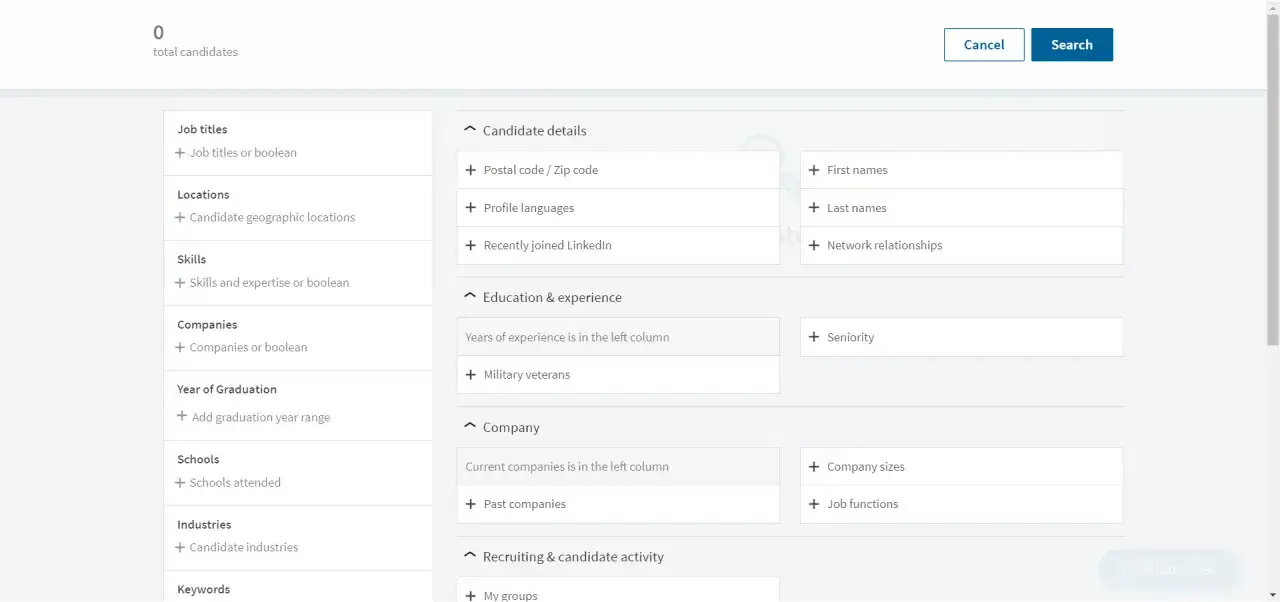Click the plus icon beside Profile languages

tap(471, 207)
